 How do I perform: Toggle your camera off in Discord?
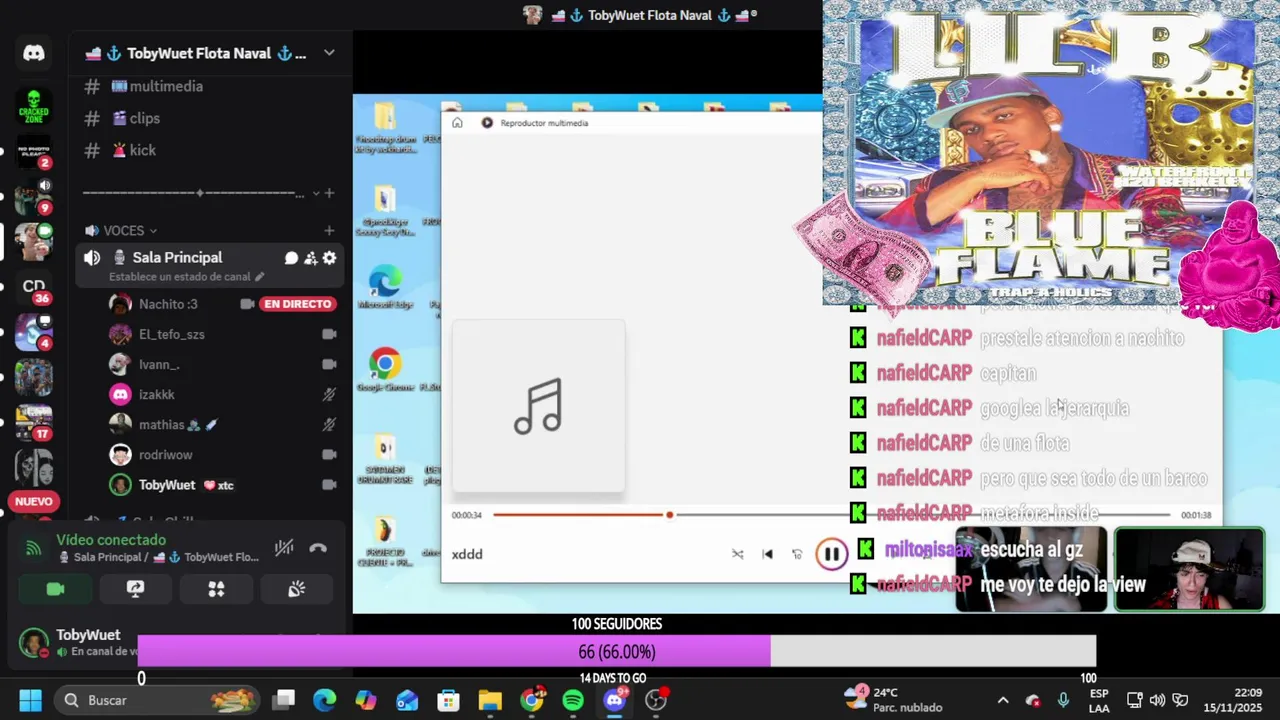55,589
